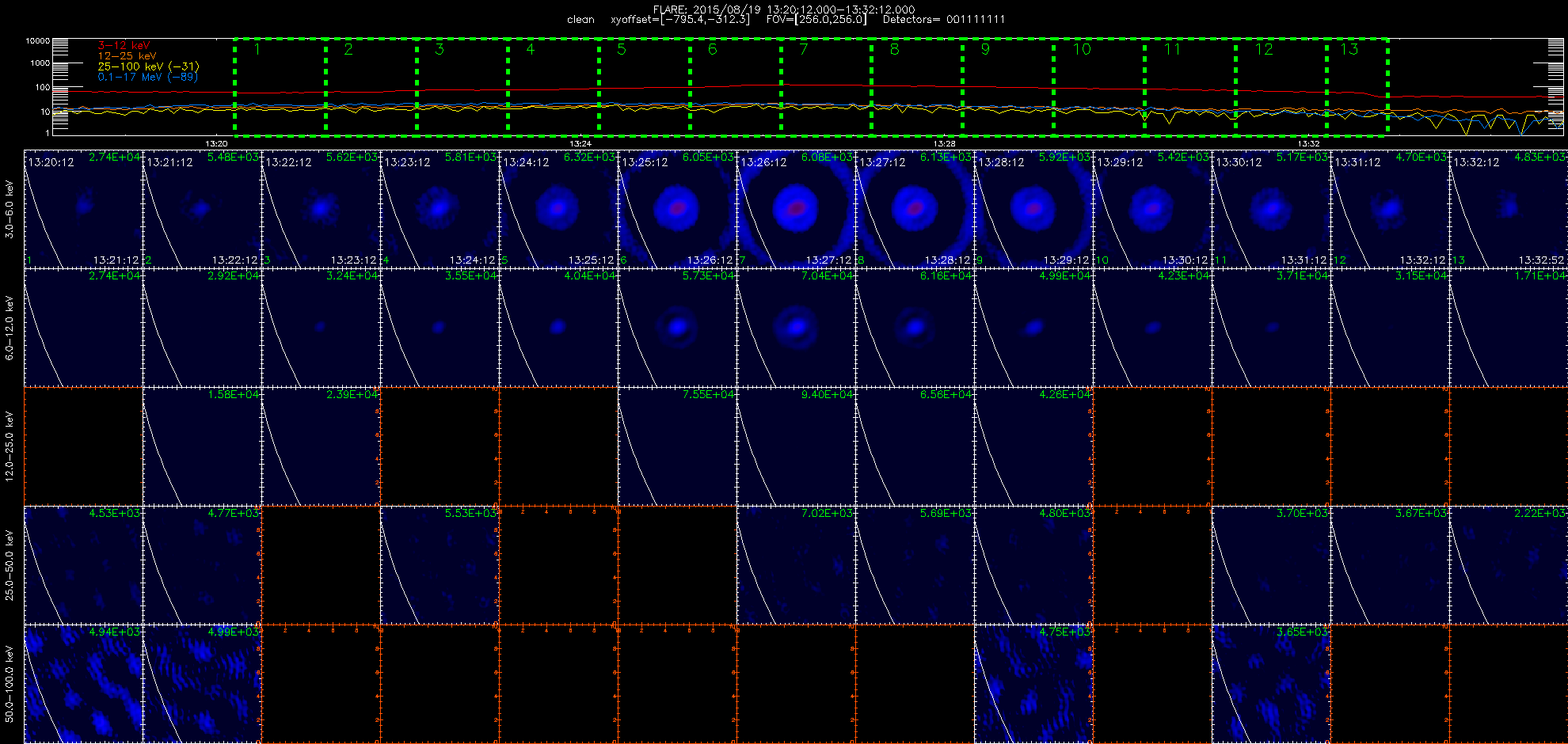Screen dimensions: 1568x744
Task: Click the 50.0-100.0 keV row label
Action: (10, 684)
